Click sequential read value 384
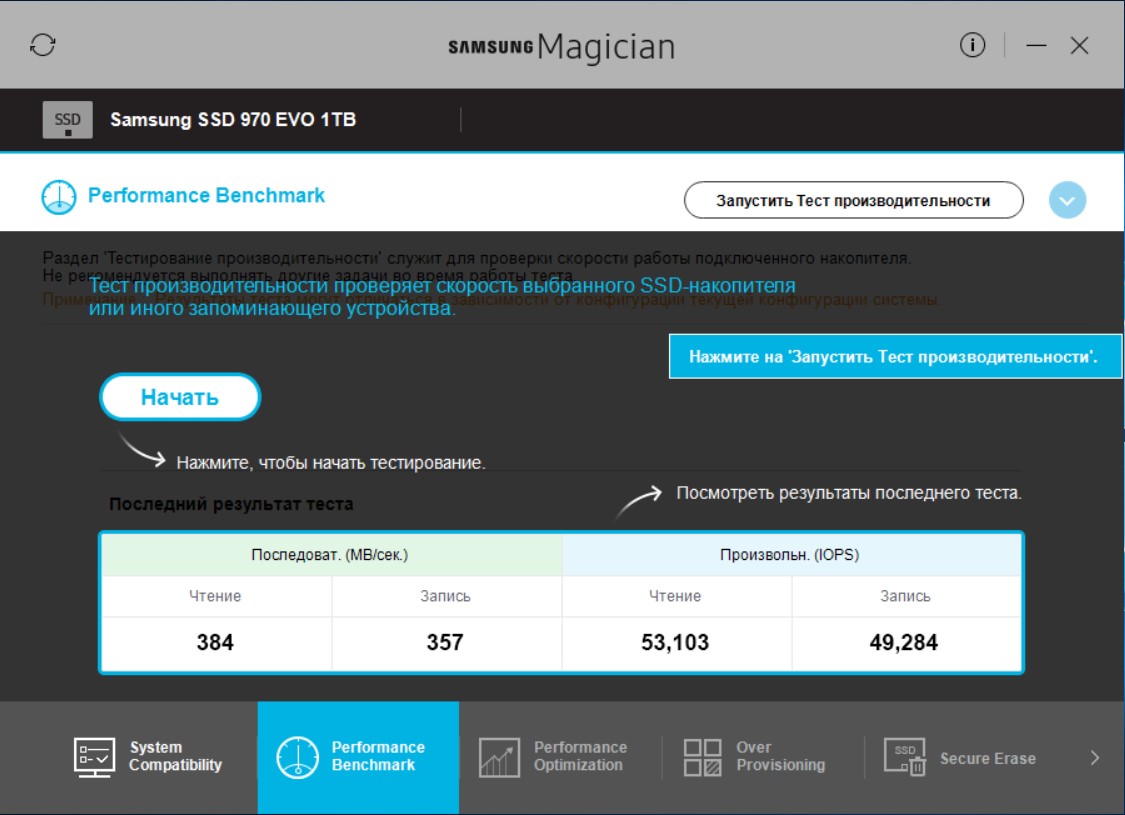The image size is (1125, 815). pos(215,642)
